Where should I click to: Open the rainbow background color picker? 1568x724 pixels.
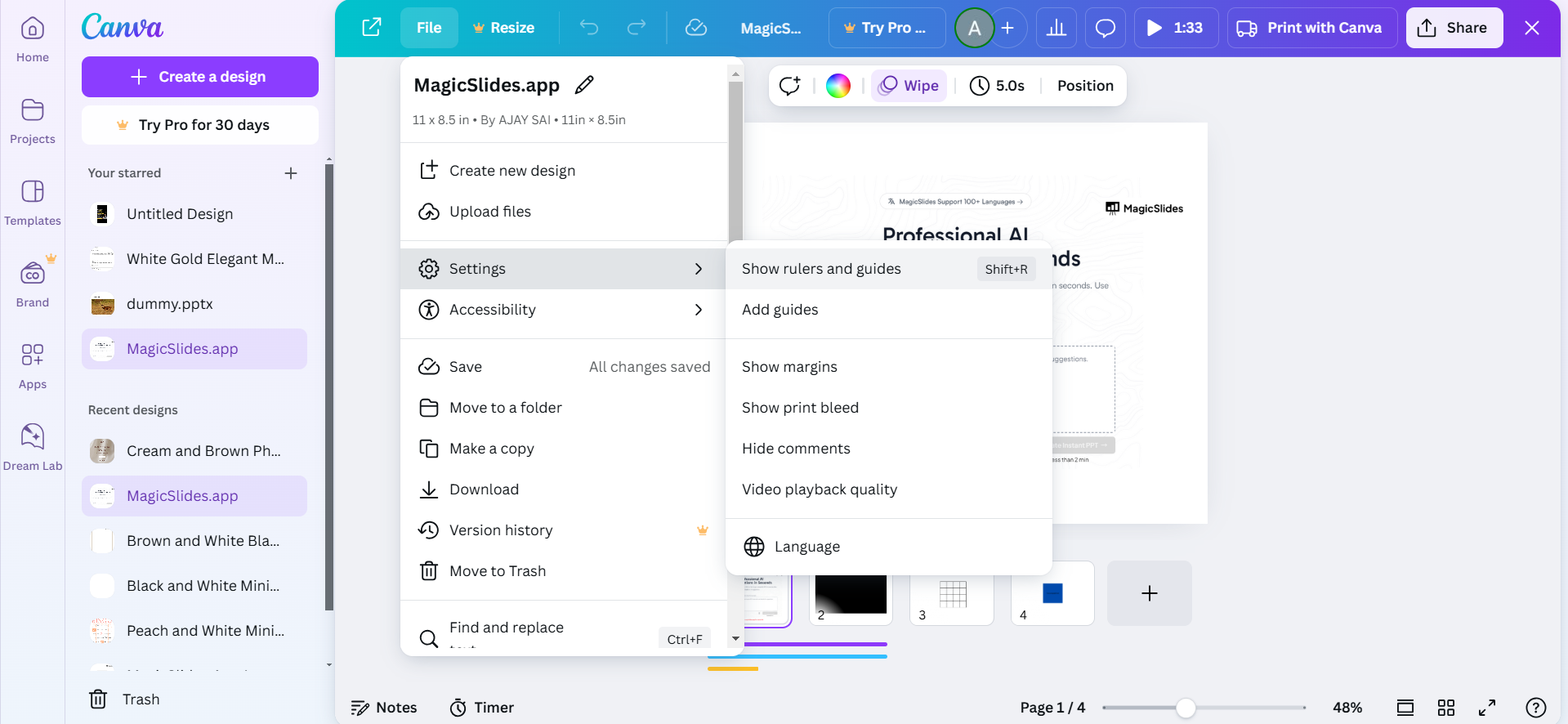coord(838,86)
